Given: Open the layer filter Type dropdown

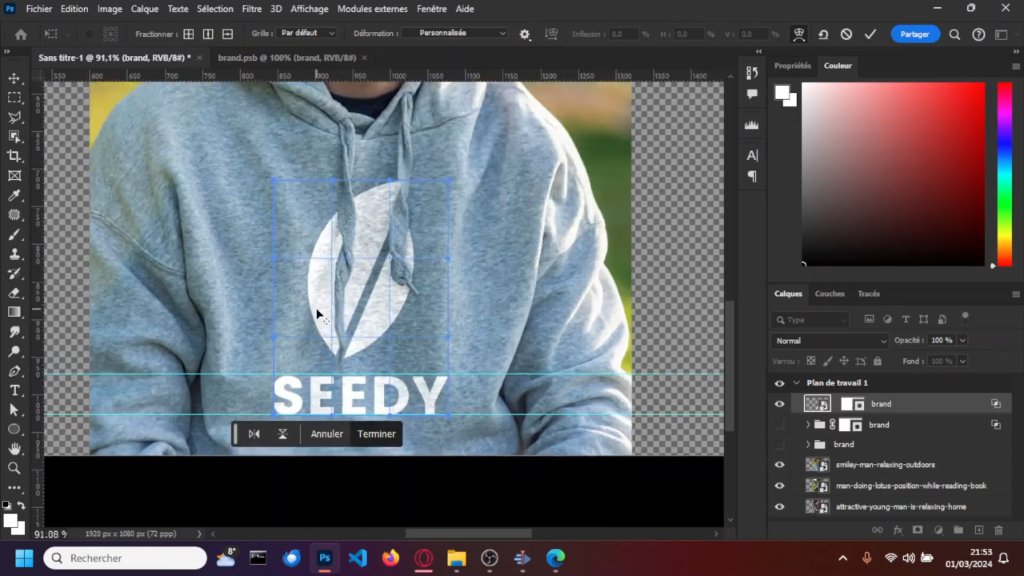Looking at the screenshot, I should (810, 320).
